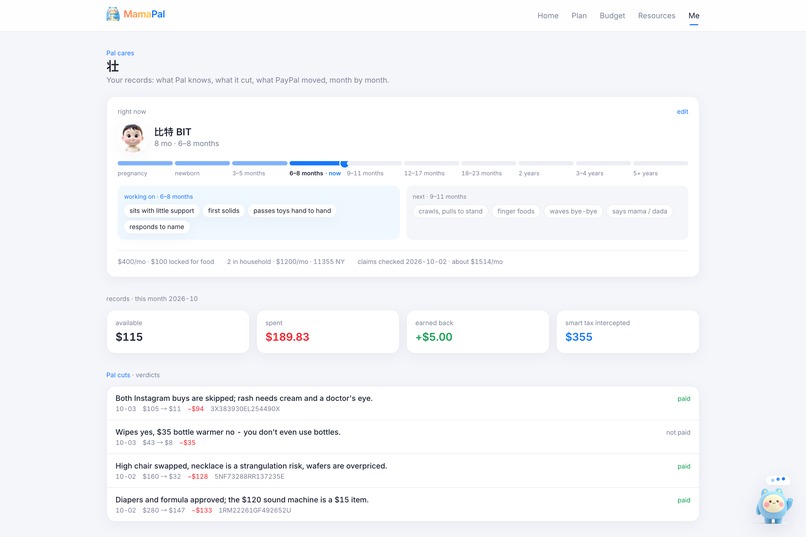Click the 'crawls, pulls to stand' chip
806x537 pixels.
(x=450, y=211)
